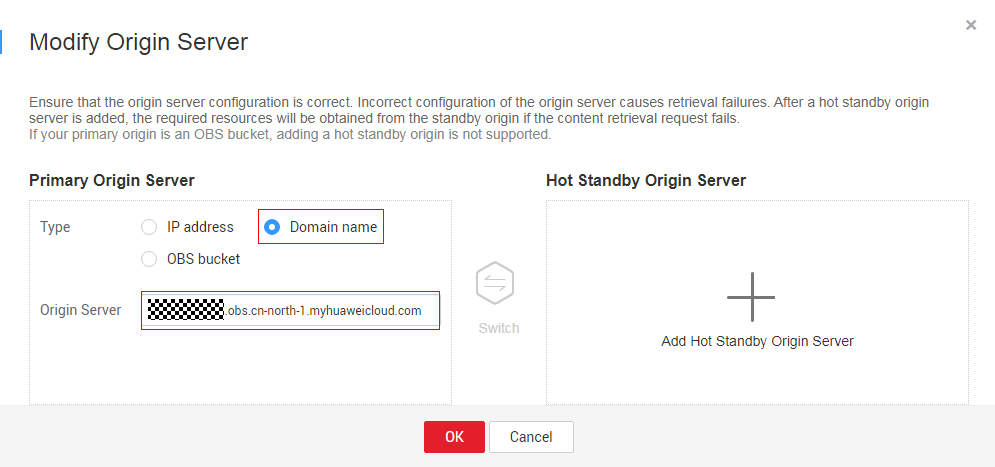Click the "Add Hot Standby Origin Server" text
The image size is (995, 467).
(x=757, y=341)
